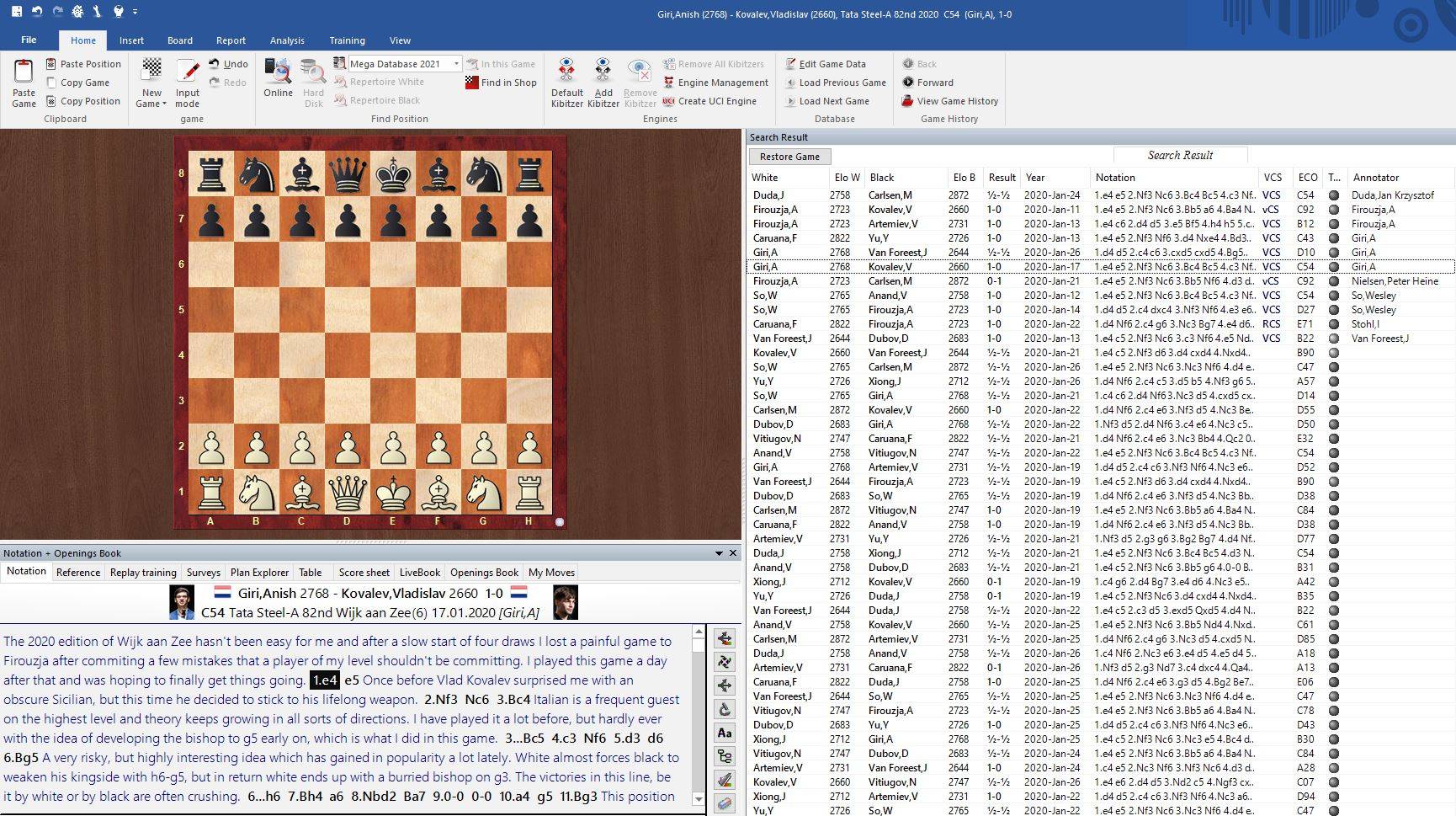Switch to the Analysis ribbon tab
This screenshot has width=1456, height=816.
287,40
